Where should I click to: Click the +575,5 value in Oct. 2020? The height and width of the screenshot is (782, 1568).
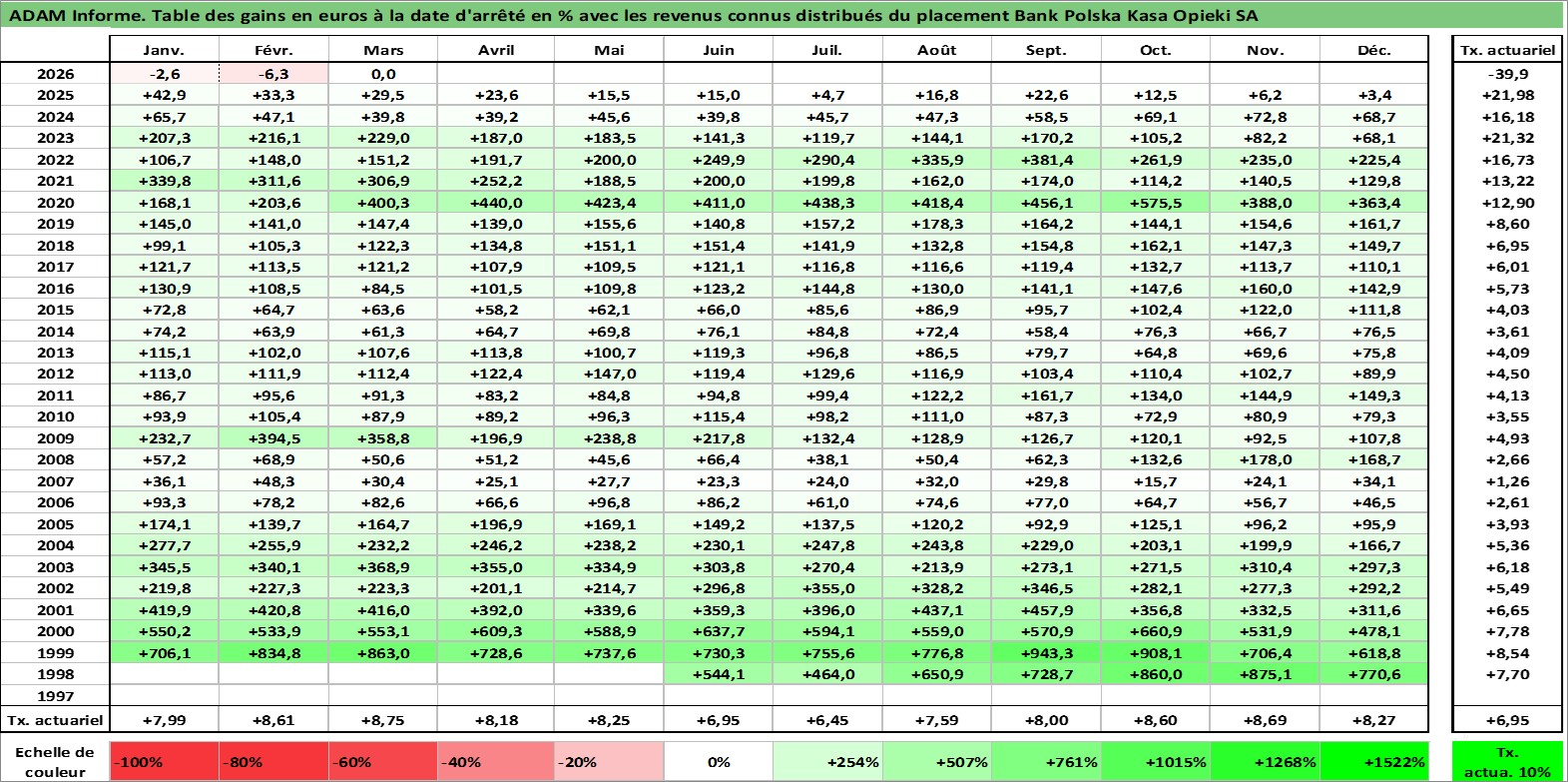coord(1156,203)
